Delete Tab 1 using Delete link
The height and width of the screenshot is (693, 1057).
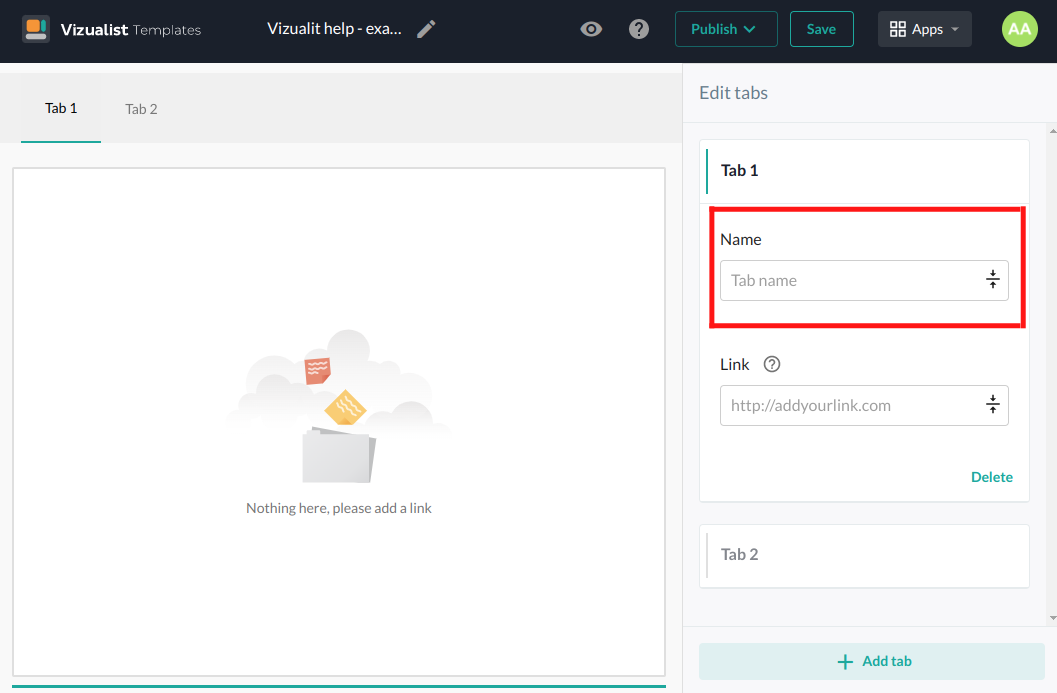pyautogui.click(x=991, y=477)
